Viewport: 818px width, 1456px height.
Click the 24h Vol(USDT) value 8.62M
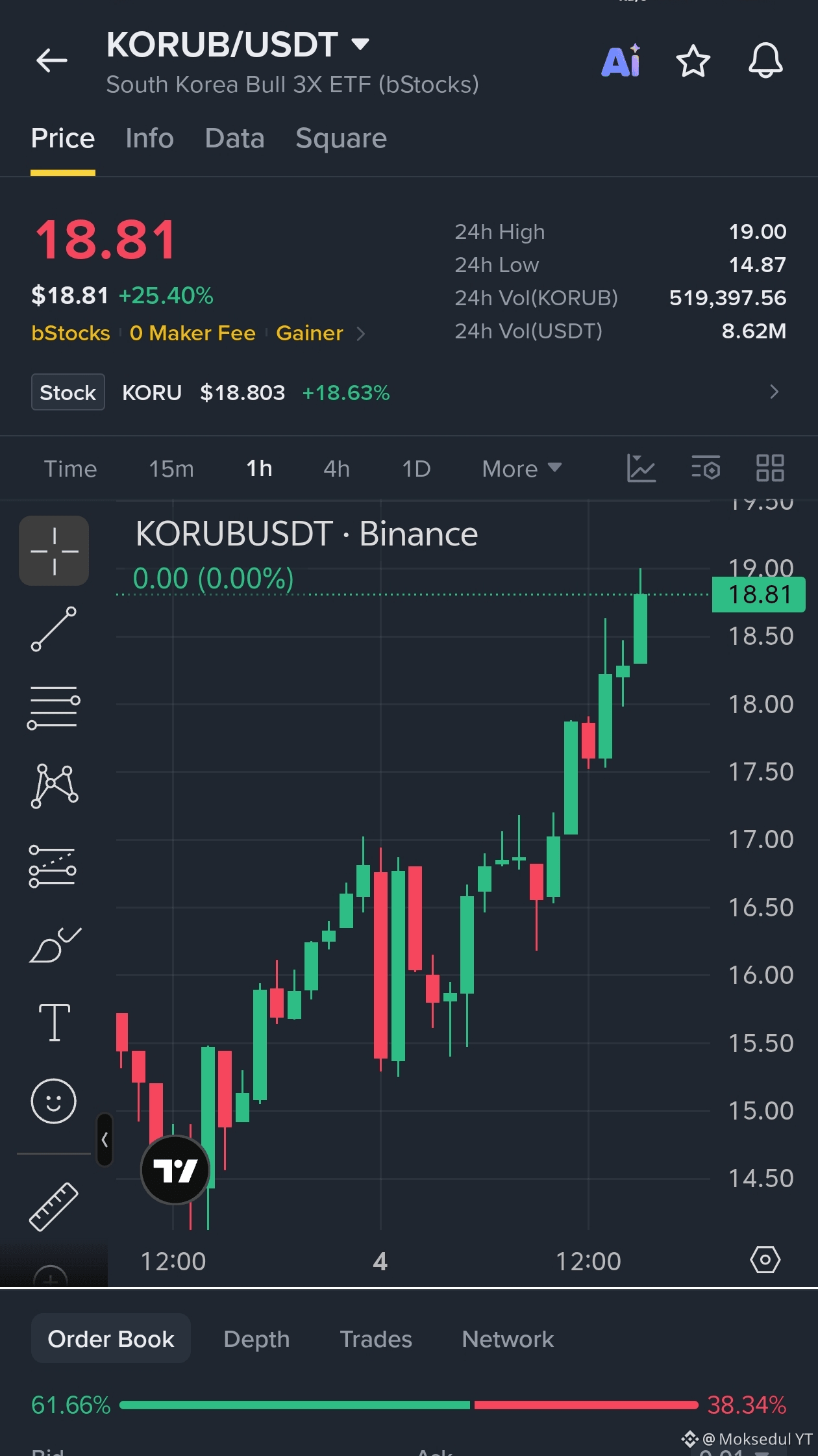tap(754, 331)
